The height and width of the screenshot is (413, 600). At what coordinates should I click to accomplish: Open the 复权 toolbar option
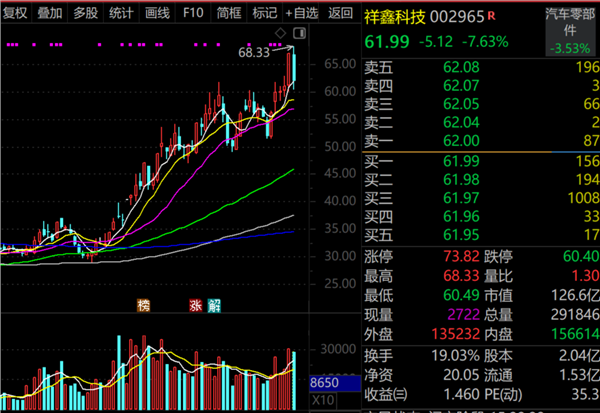tap(15, 13)
